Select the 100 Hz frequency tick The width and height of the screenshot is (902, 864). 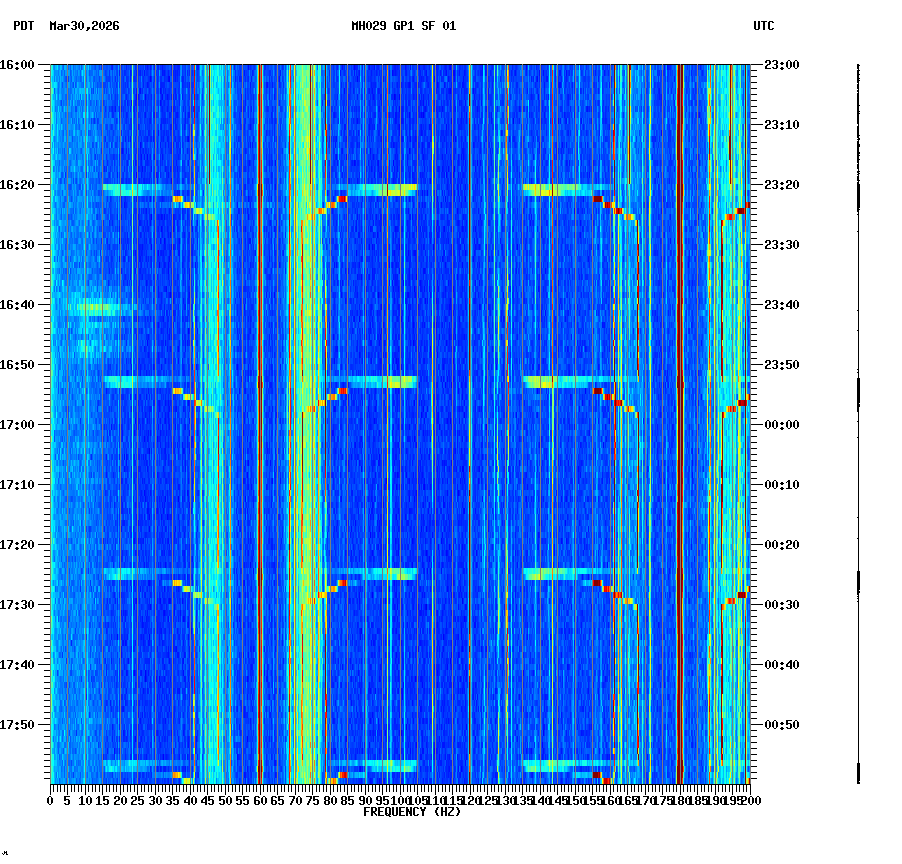(x=397, y=800)
